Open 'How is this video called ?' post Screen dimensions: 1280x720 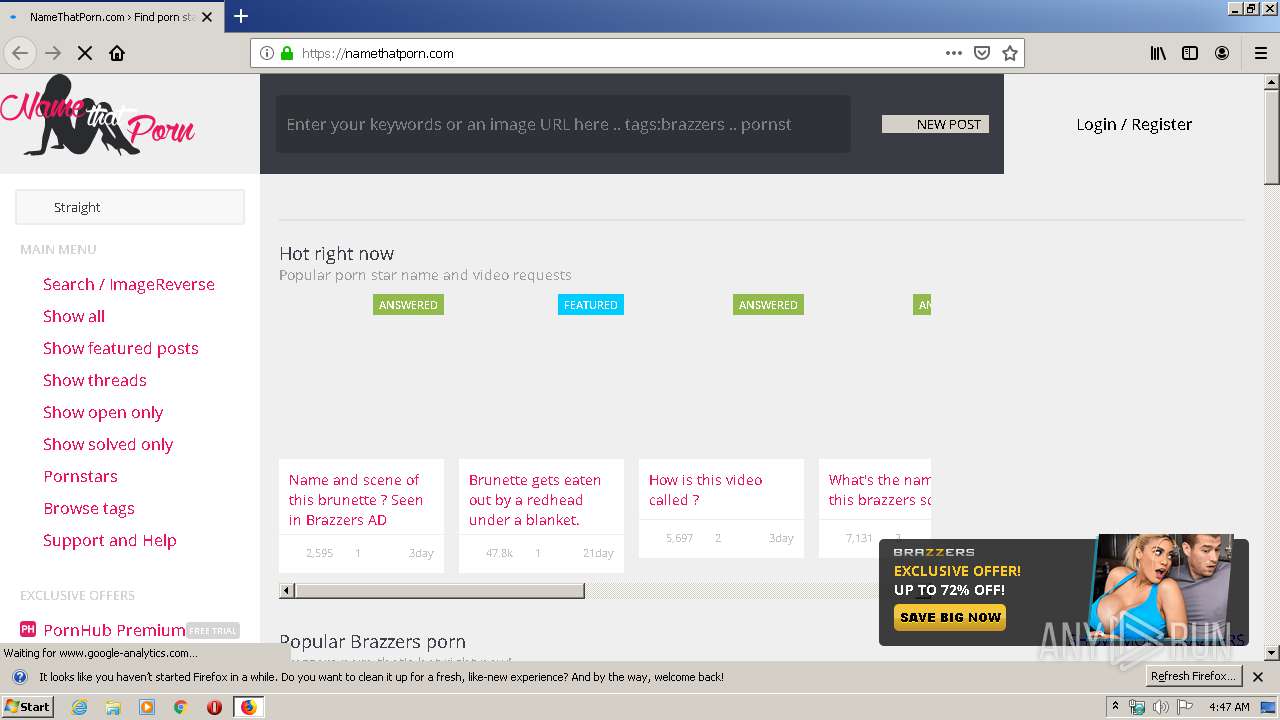(705, 490)
